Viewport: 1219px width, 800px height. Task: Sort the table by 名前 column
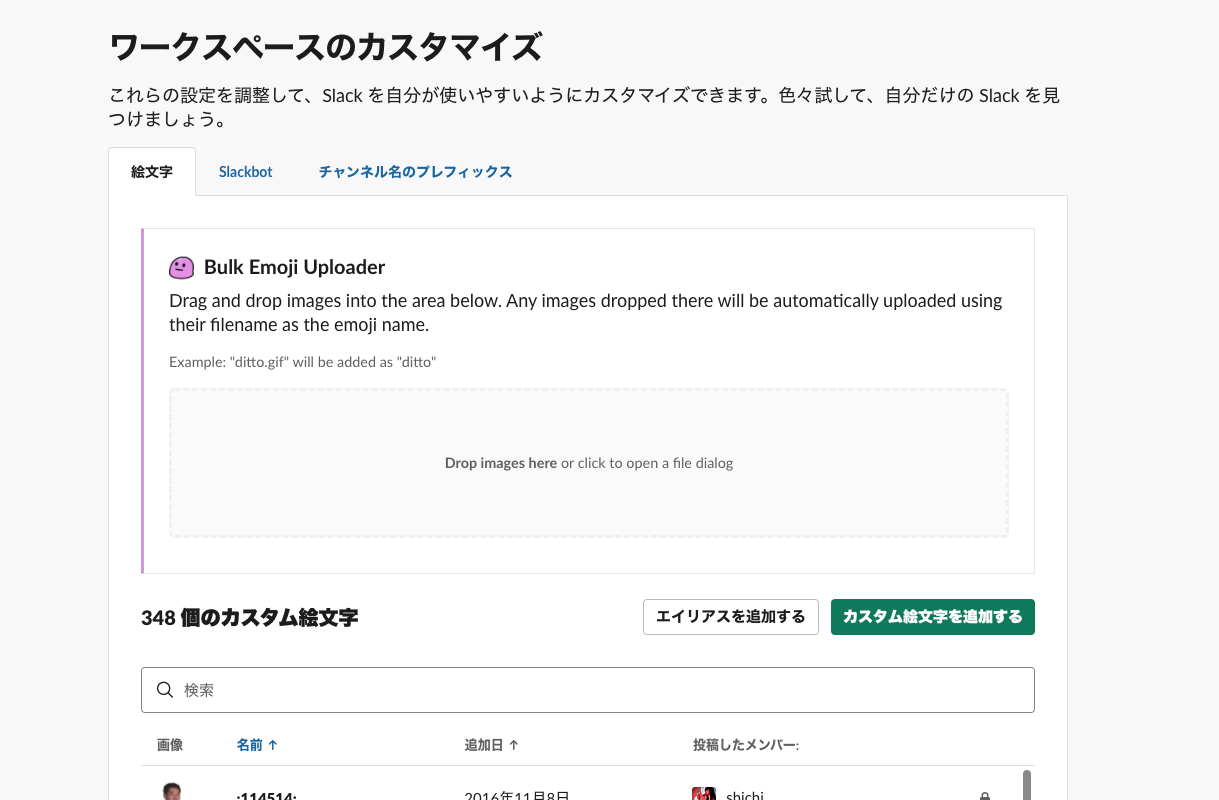257,745
